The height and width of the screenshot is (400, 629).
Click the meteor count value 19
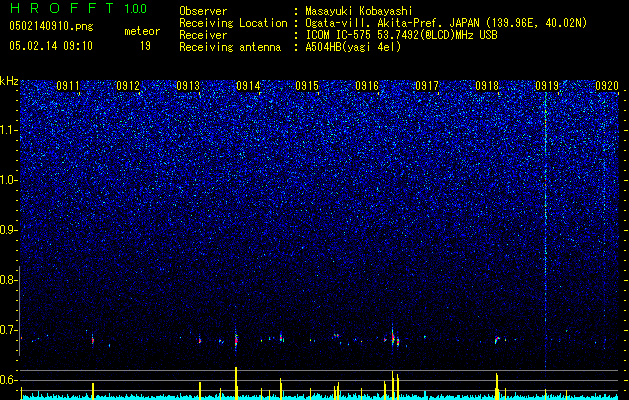click(145, 46)
